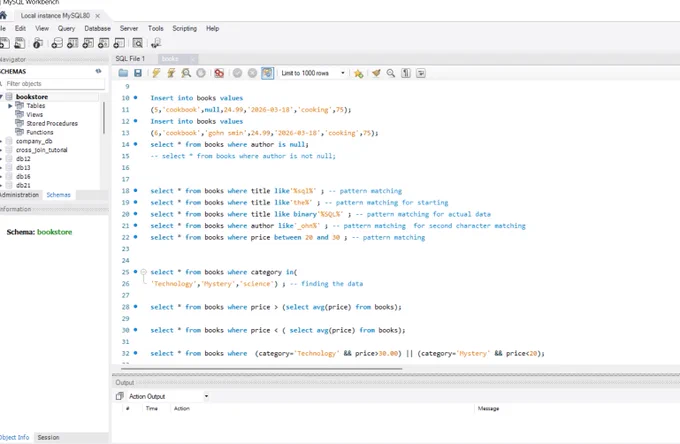
Task: Execute statement under cursor
Action: click(x=171, y=73)
